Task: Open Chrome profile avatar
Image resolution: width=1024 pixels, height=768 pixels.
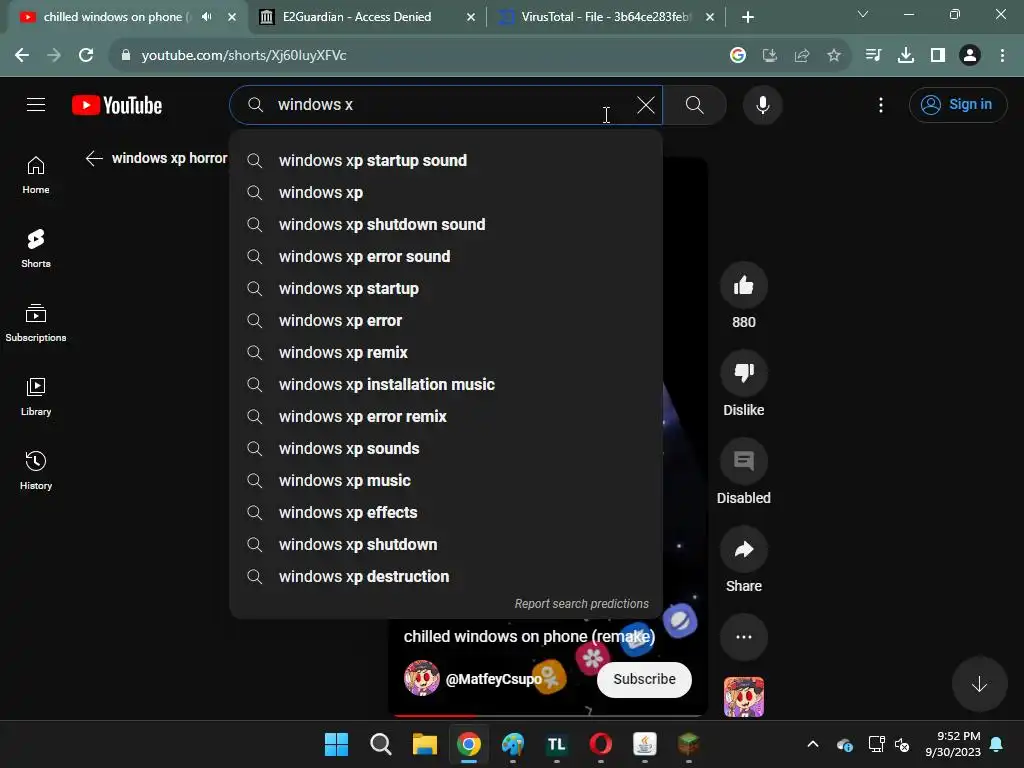Action: 969,55
